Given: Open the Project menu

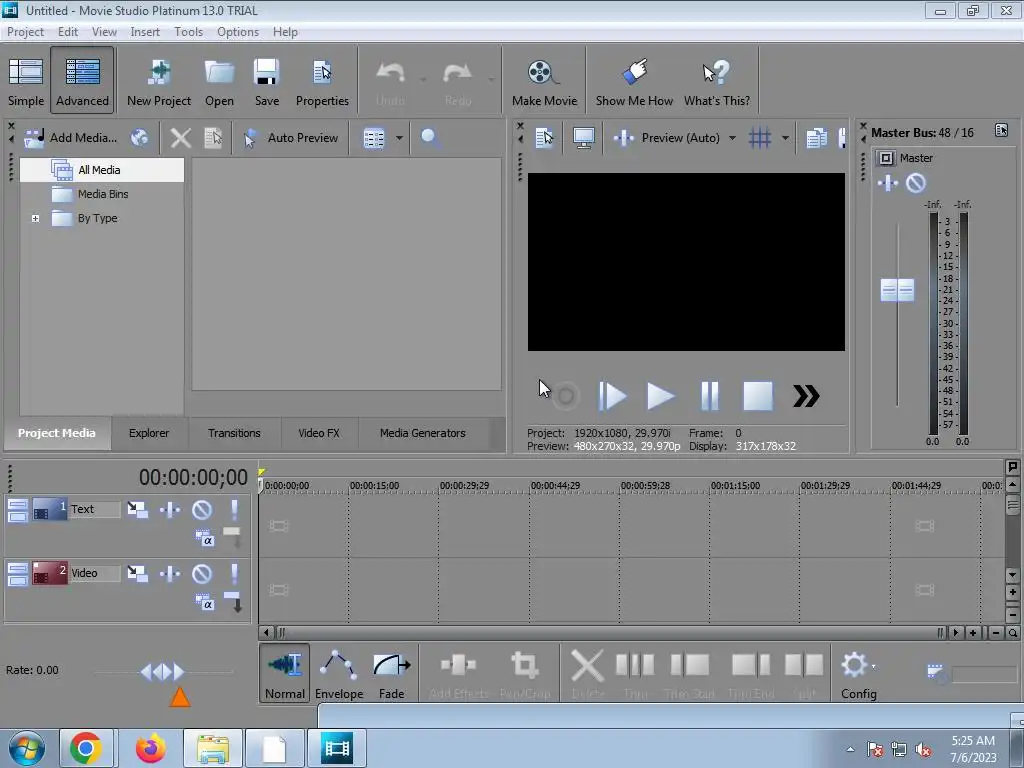Looking at the screenshot, I should [x=25, y=32].
